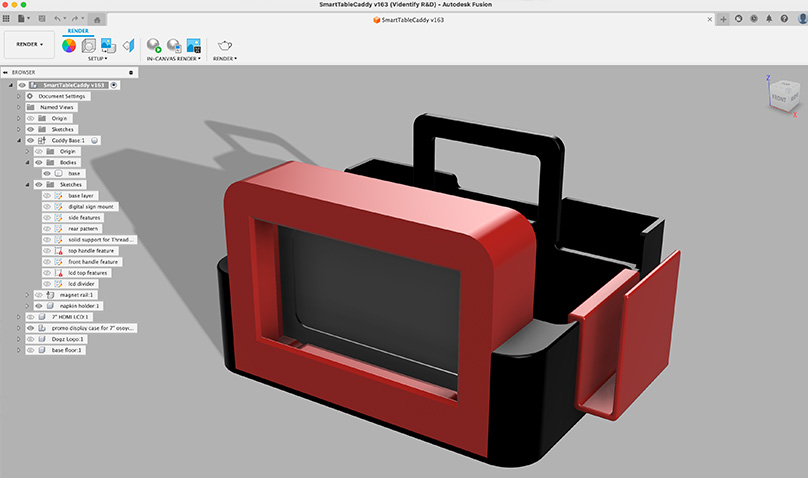The height and width of the screenshot is (478, 808).
Task: Open the Job Status clock icon
Action: [x=754, y=19]
